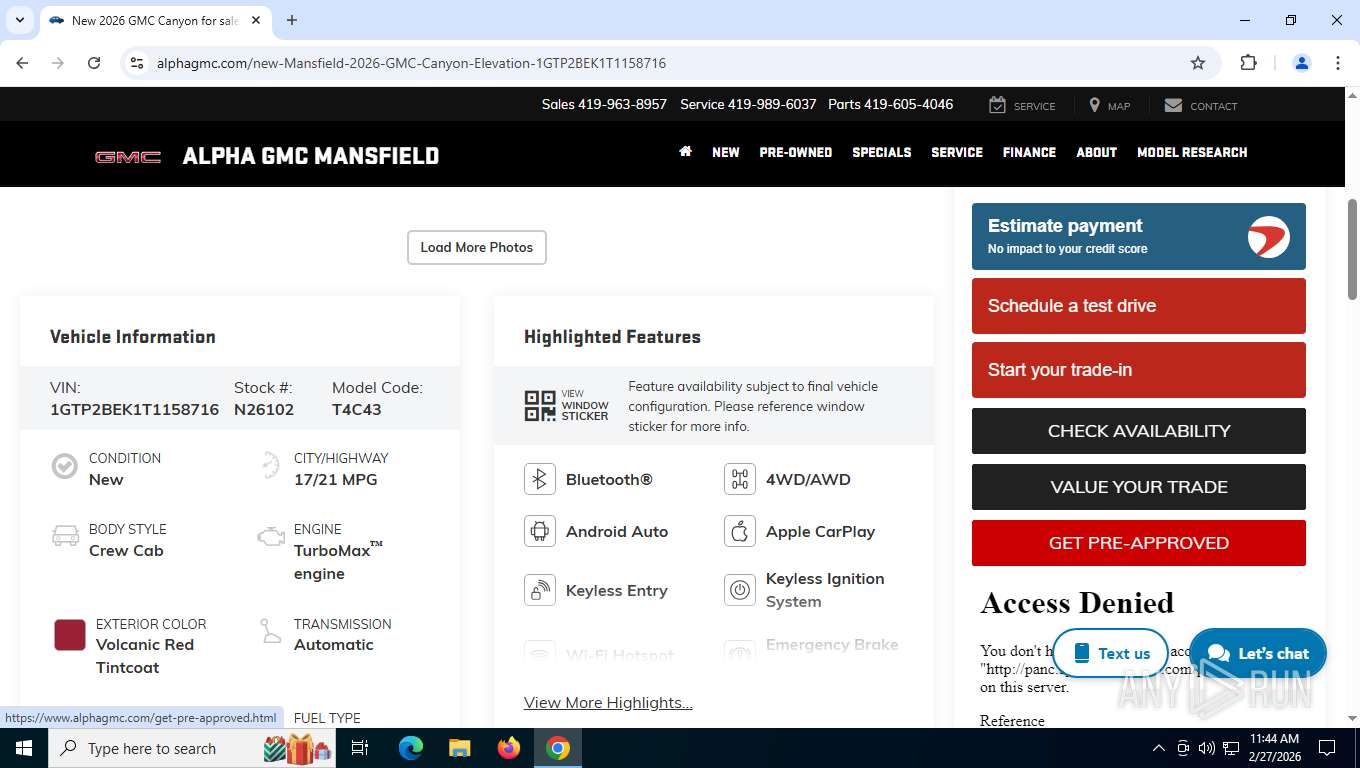Click the Keyless Entry feature icon
The height and width of the screenshot is (768, 1360).
pyautogui.click(x=540, y=590)
